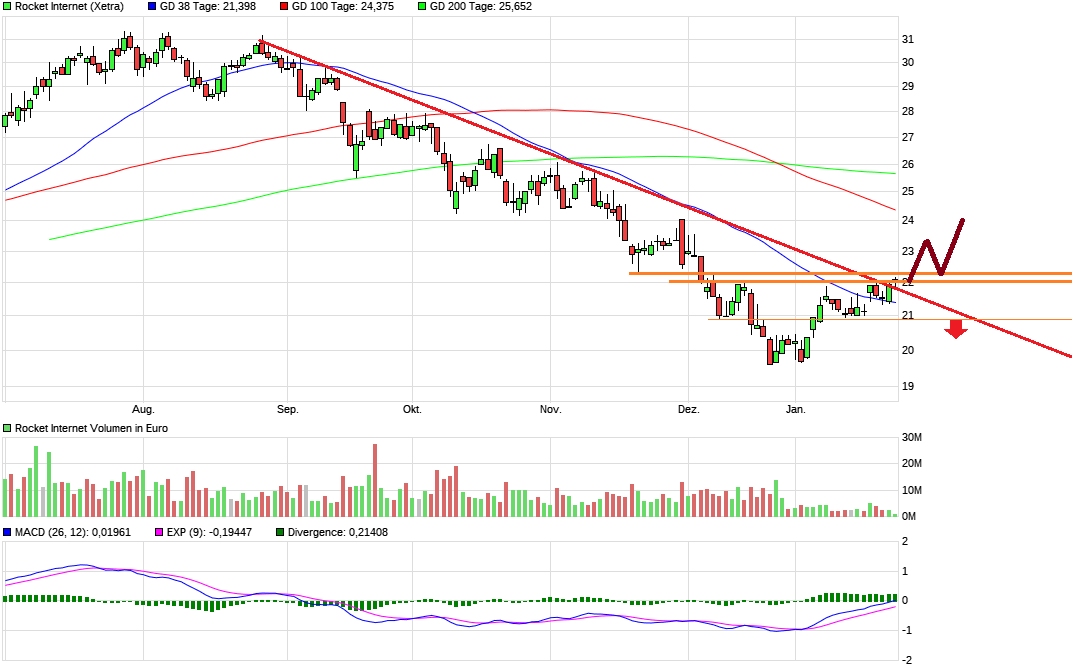This screenshot has width=1072, height=670.
Task: Select the Okt. axis label
Action: pyautogui.click(x=410, y=409)
